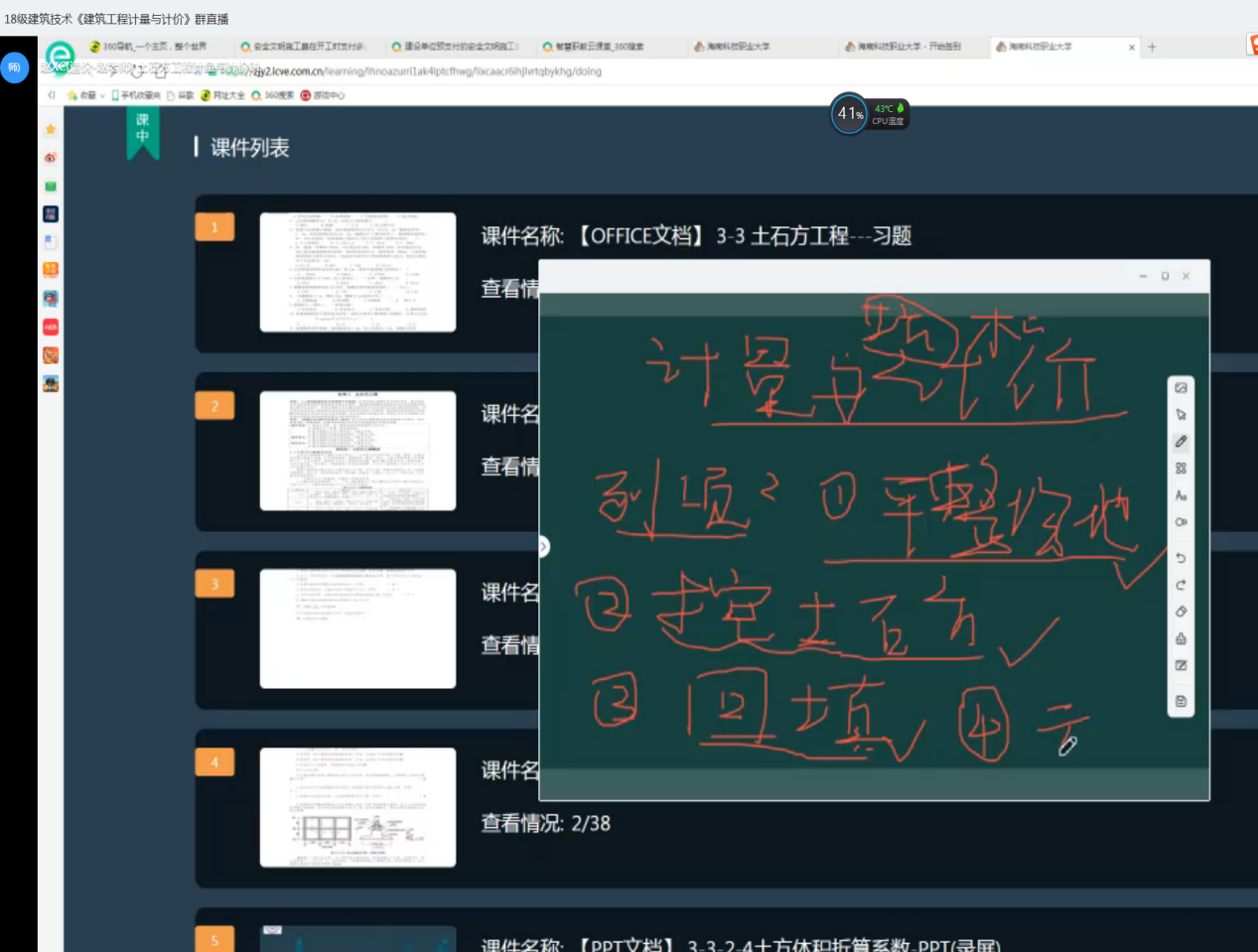The height and width of the screenshot is (952, 1258).
Task: Maximize the whiteboard window
Action: point(1165,276)
